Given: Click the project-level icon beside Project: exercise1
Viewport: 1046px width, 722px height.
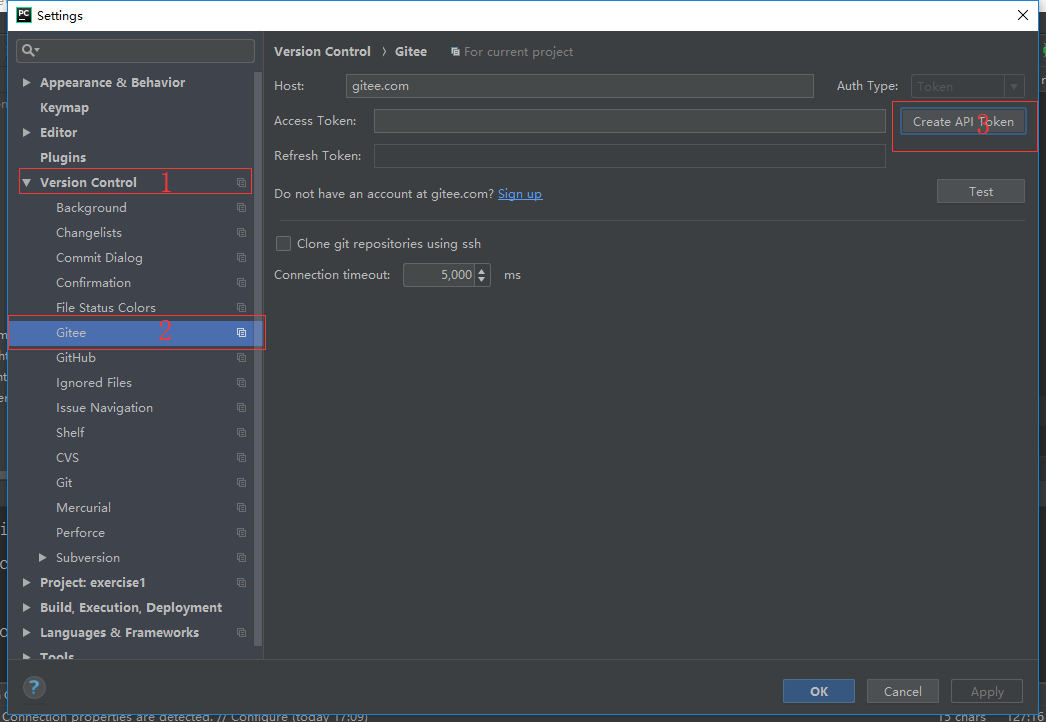Looking at the screenshot, I should point(241,583).
